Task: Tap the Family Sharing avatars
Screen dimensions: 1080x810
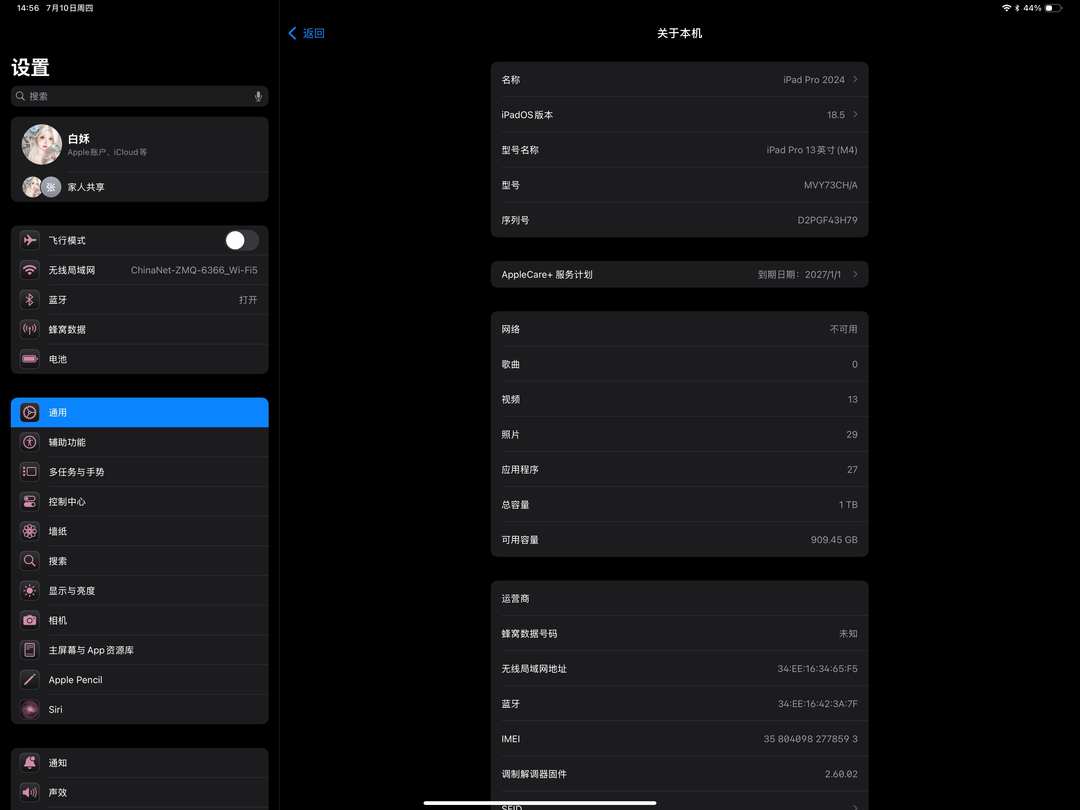Action: (42, 187)
